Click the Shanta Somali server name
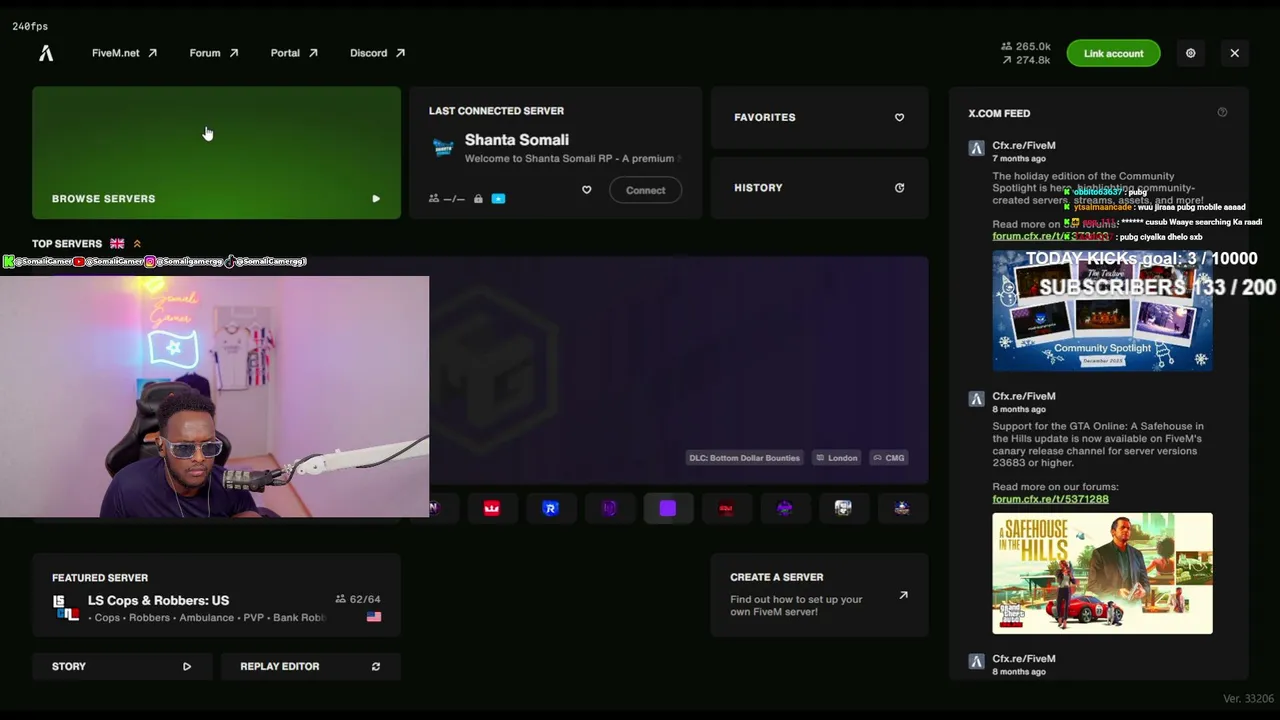 coord(517,140)
